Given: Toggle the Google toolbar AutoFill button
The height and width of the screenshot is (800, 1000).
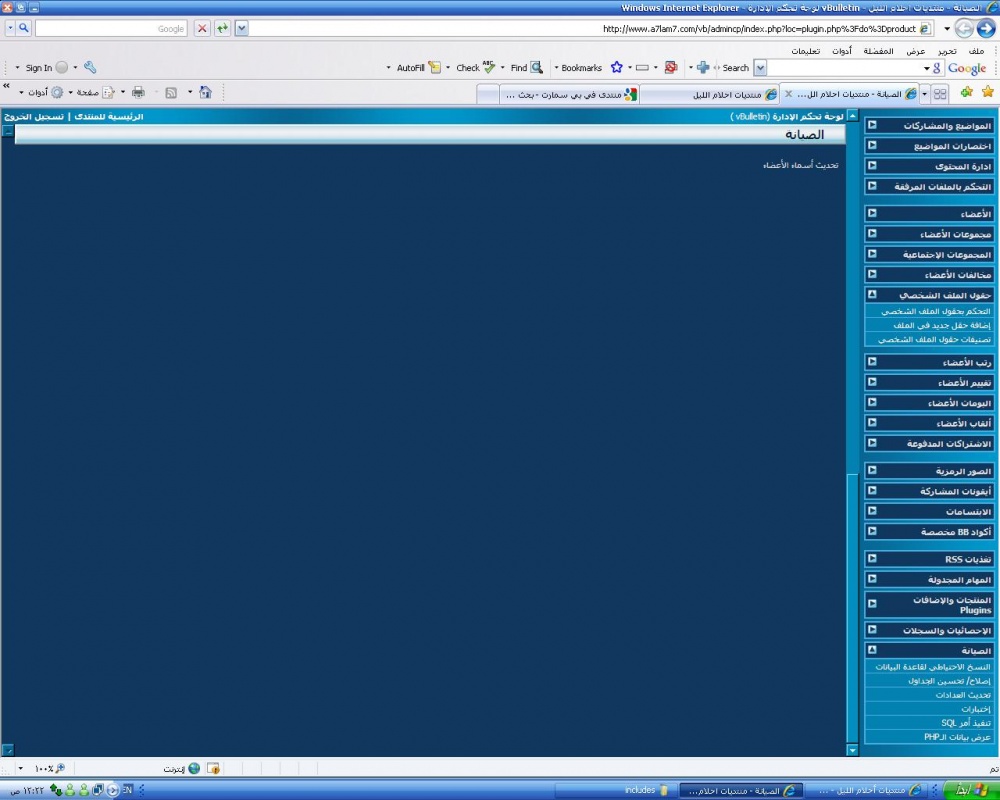Looking at the screenshot, I should 418,68.
